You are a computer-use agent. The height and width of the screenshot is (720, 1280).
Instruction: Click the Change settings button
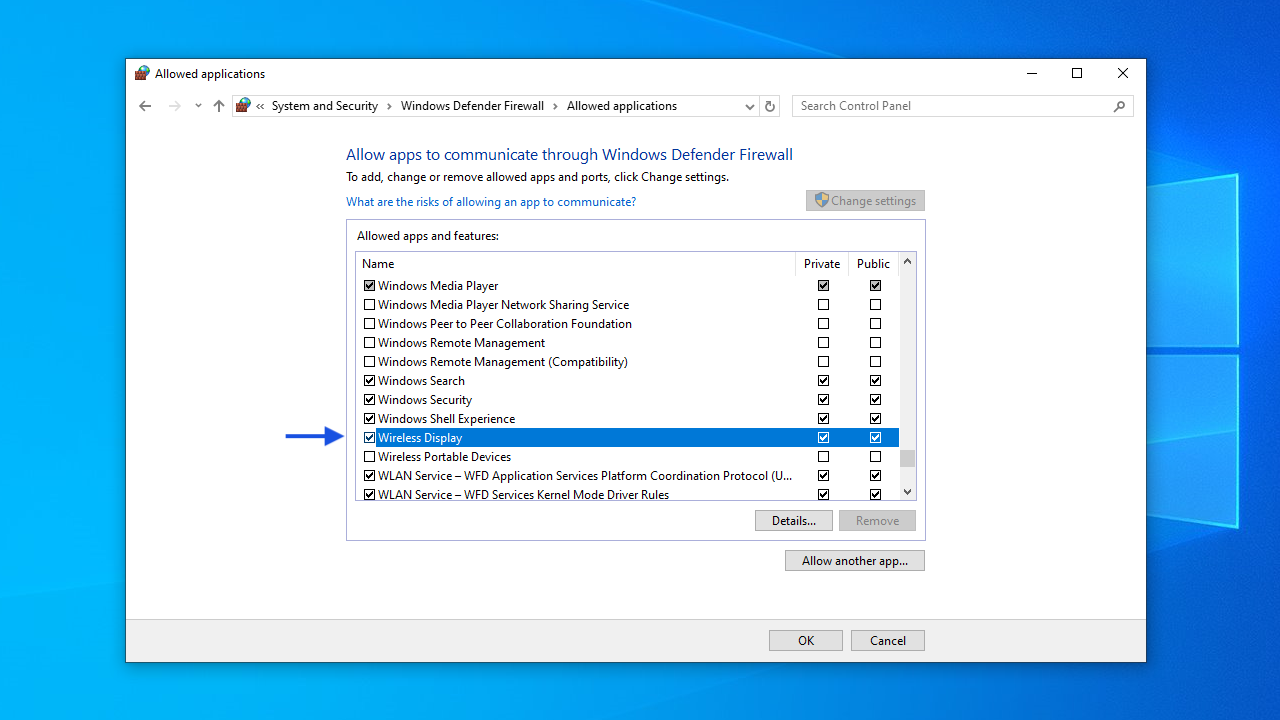pos(865,201)
